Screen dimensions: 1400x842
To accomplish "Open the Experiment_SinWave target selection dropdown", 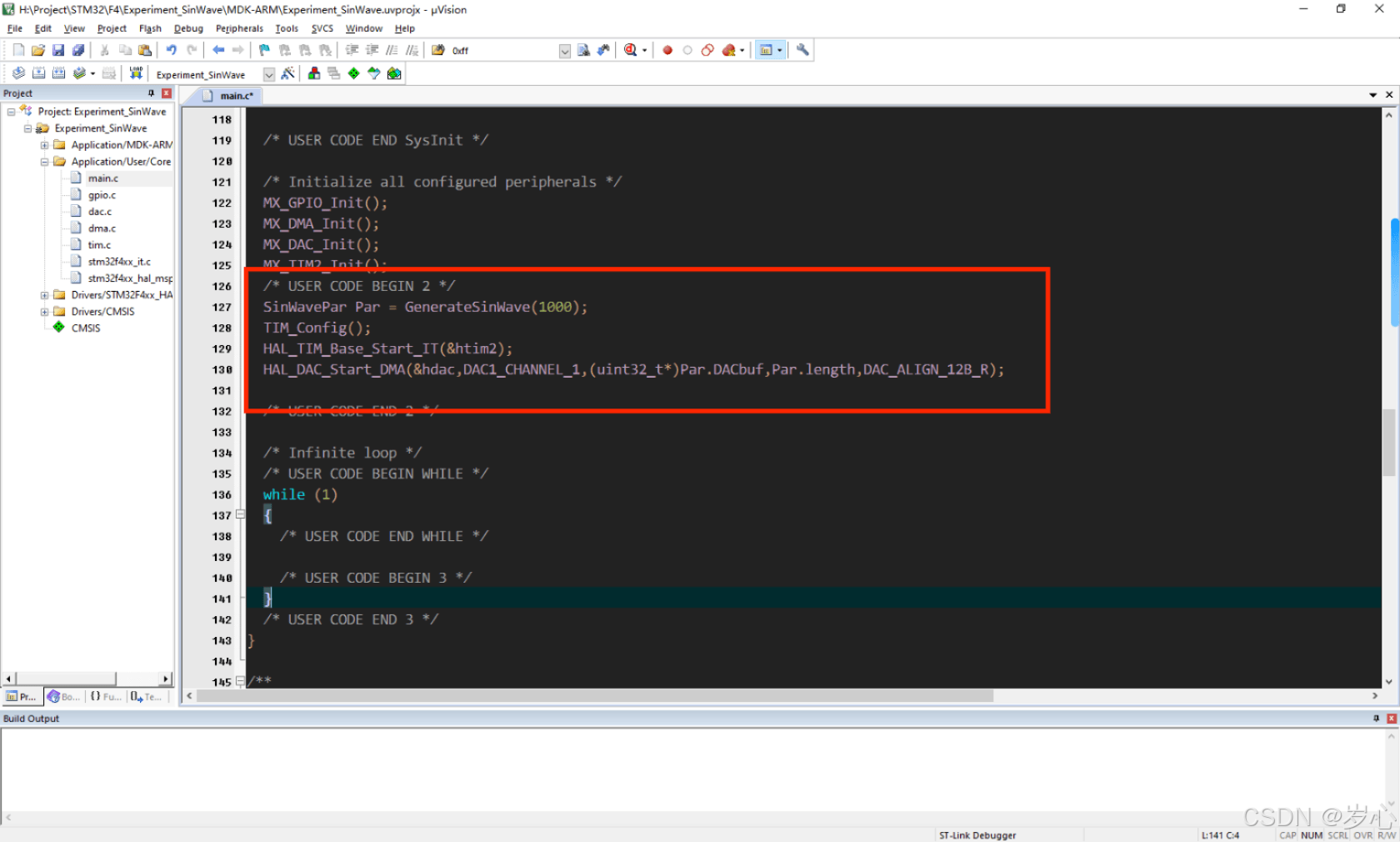I will [268, 73].
